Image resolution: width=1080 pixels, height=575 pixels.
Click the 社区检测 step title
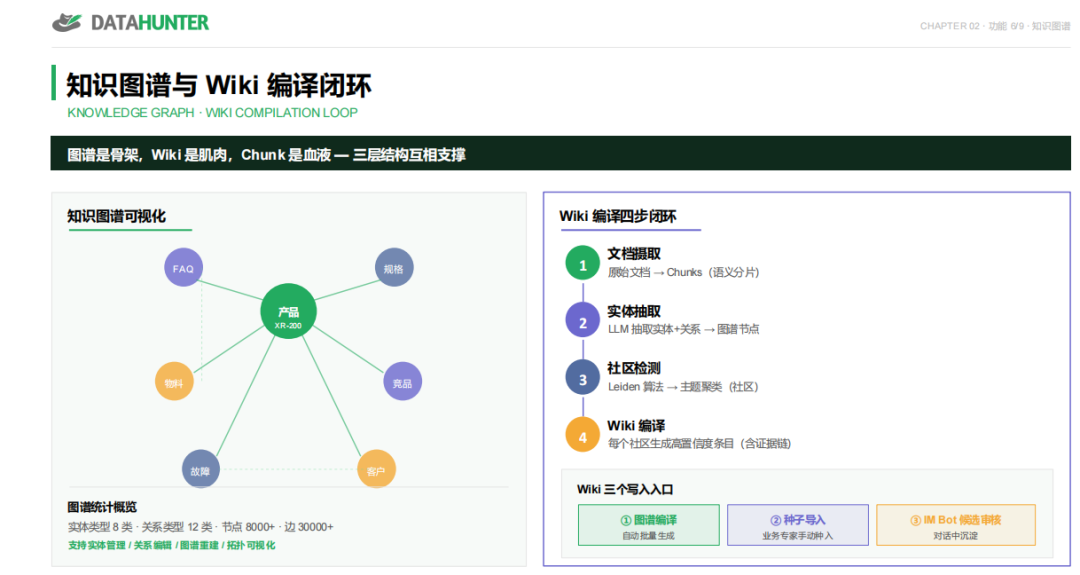[634, 368]
